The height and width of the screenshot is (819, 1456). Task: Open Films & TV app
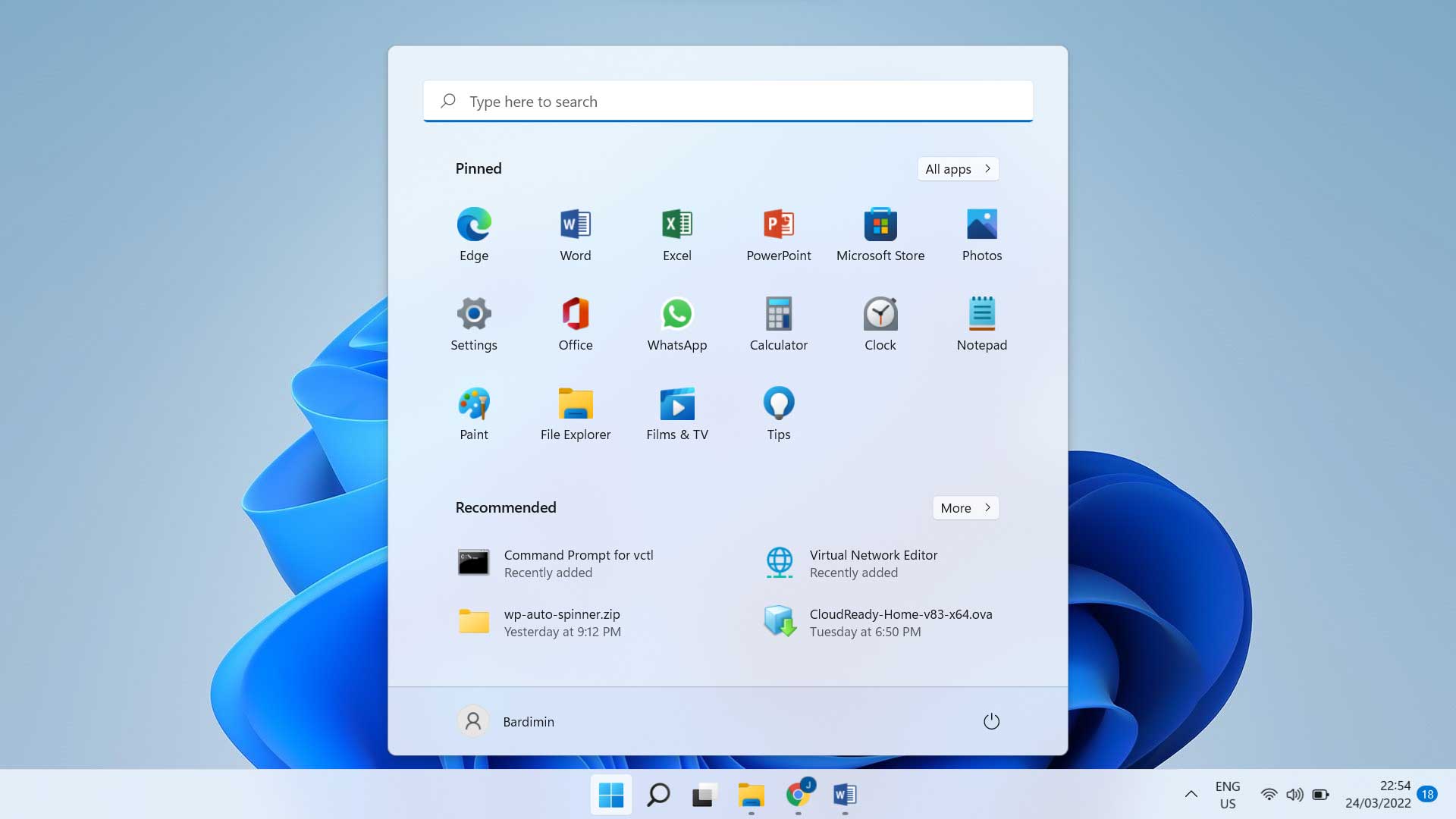click(x=677, y=412)
